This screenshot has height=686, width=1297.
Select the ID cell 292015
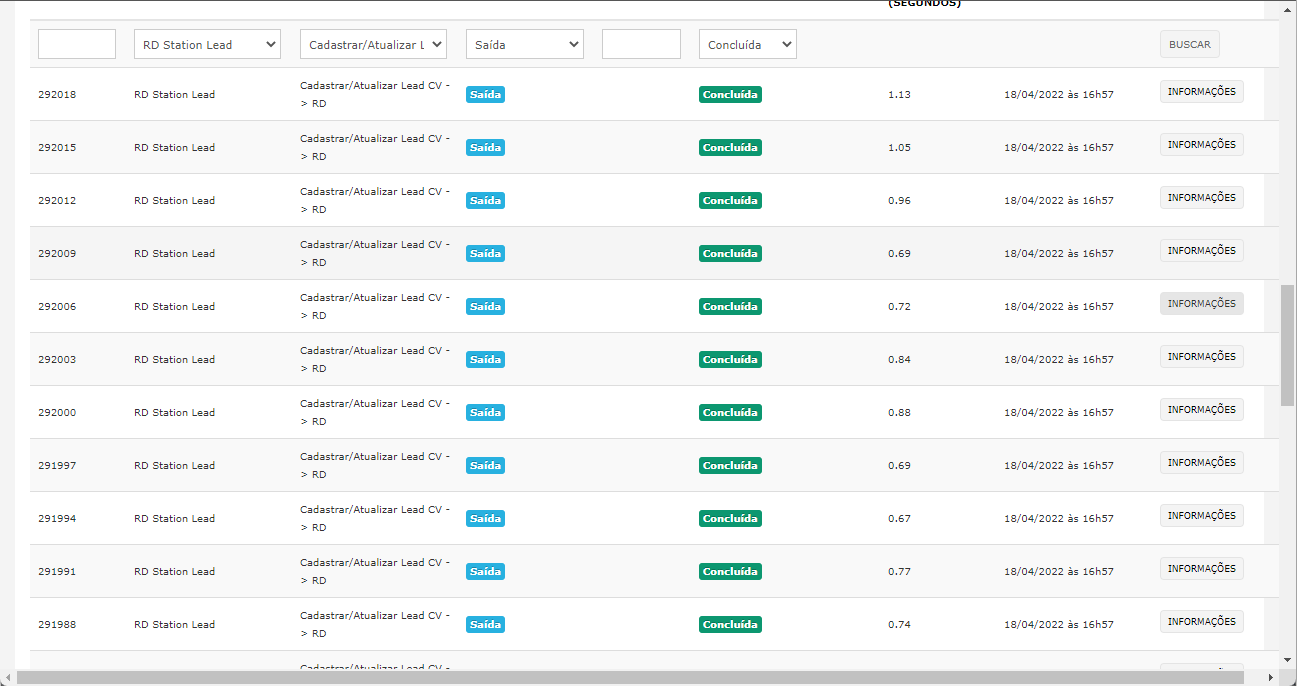[57, 148]
